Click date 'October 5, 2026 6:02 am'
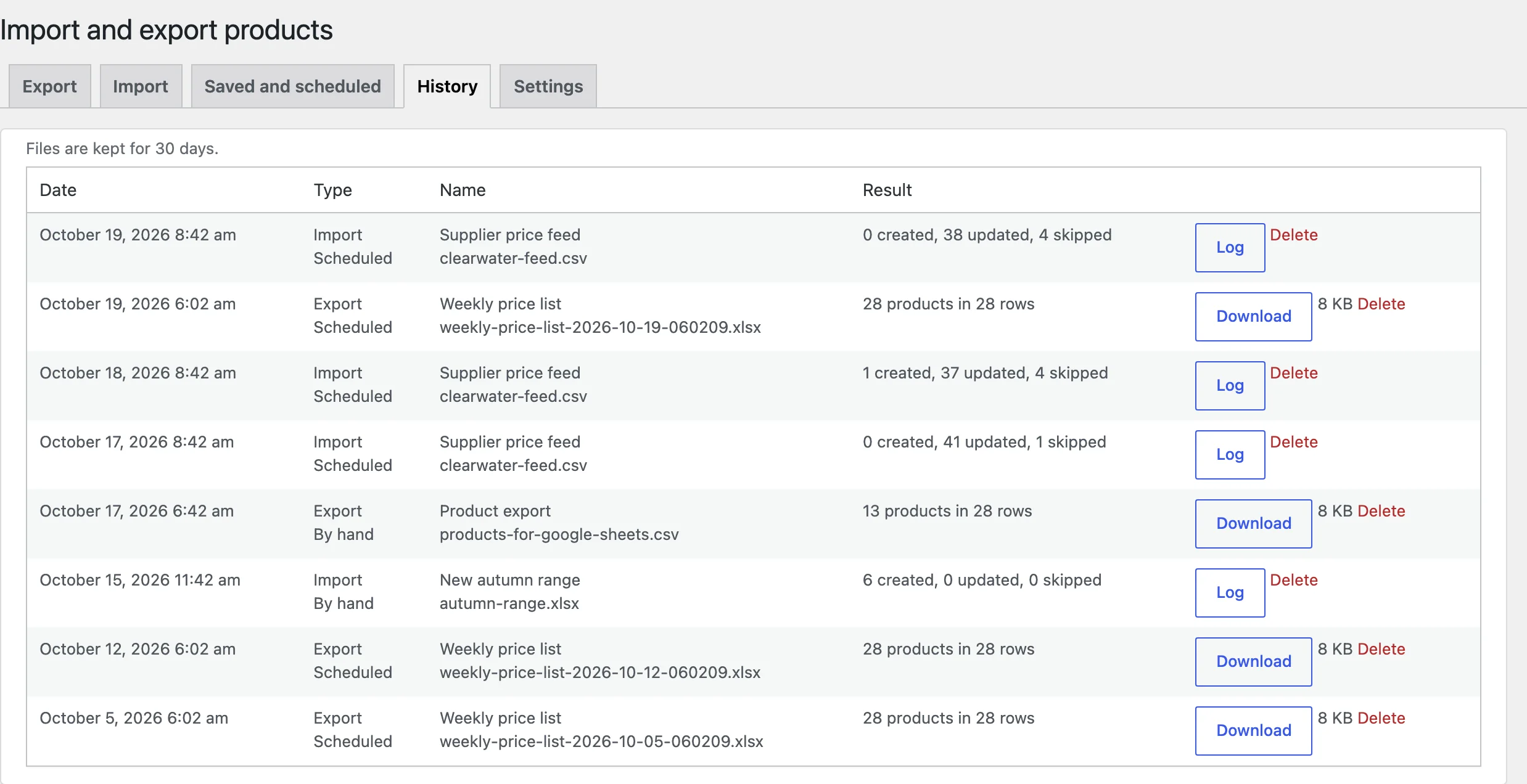 pos(134,718)
